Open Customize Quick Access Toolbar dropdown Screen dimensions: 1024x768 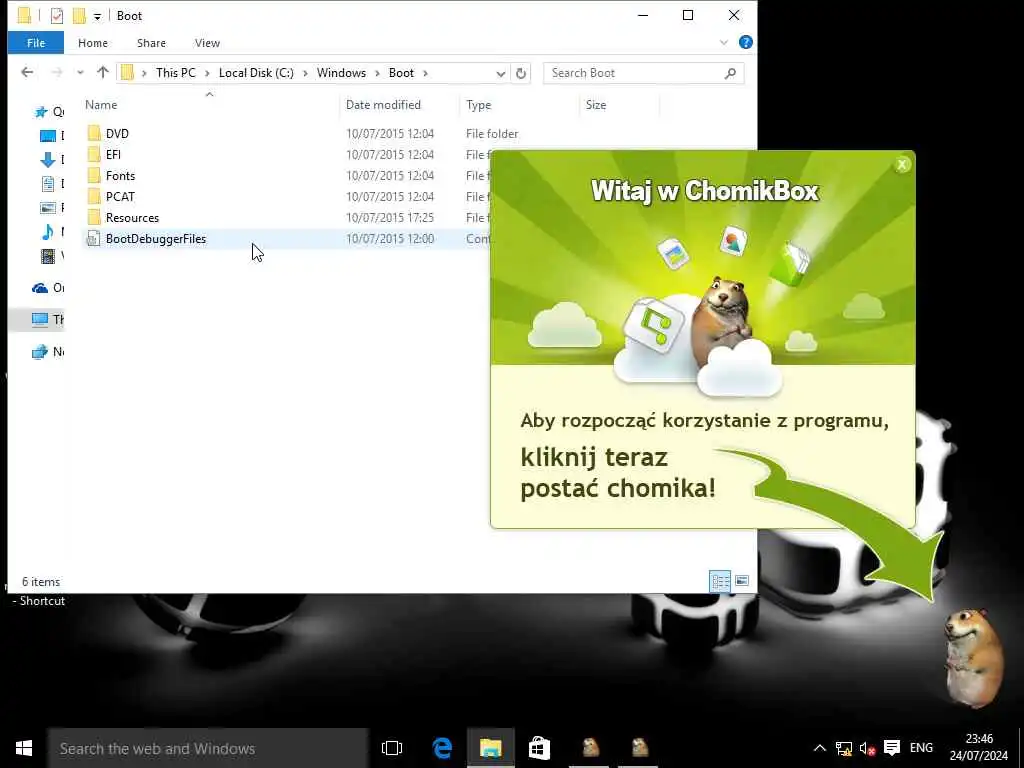[97, 16]
